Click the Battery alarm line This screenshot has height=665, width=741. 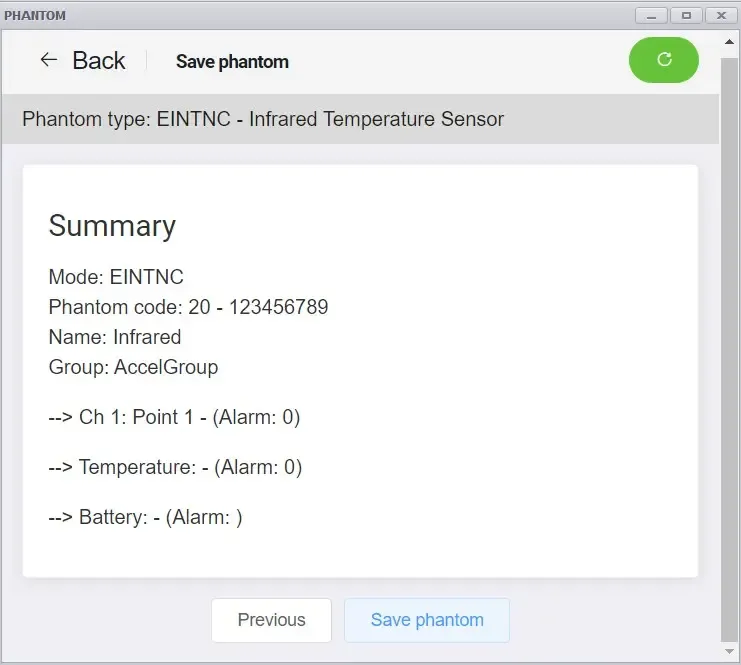point(145,518)
